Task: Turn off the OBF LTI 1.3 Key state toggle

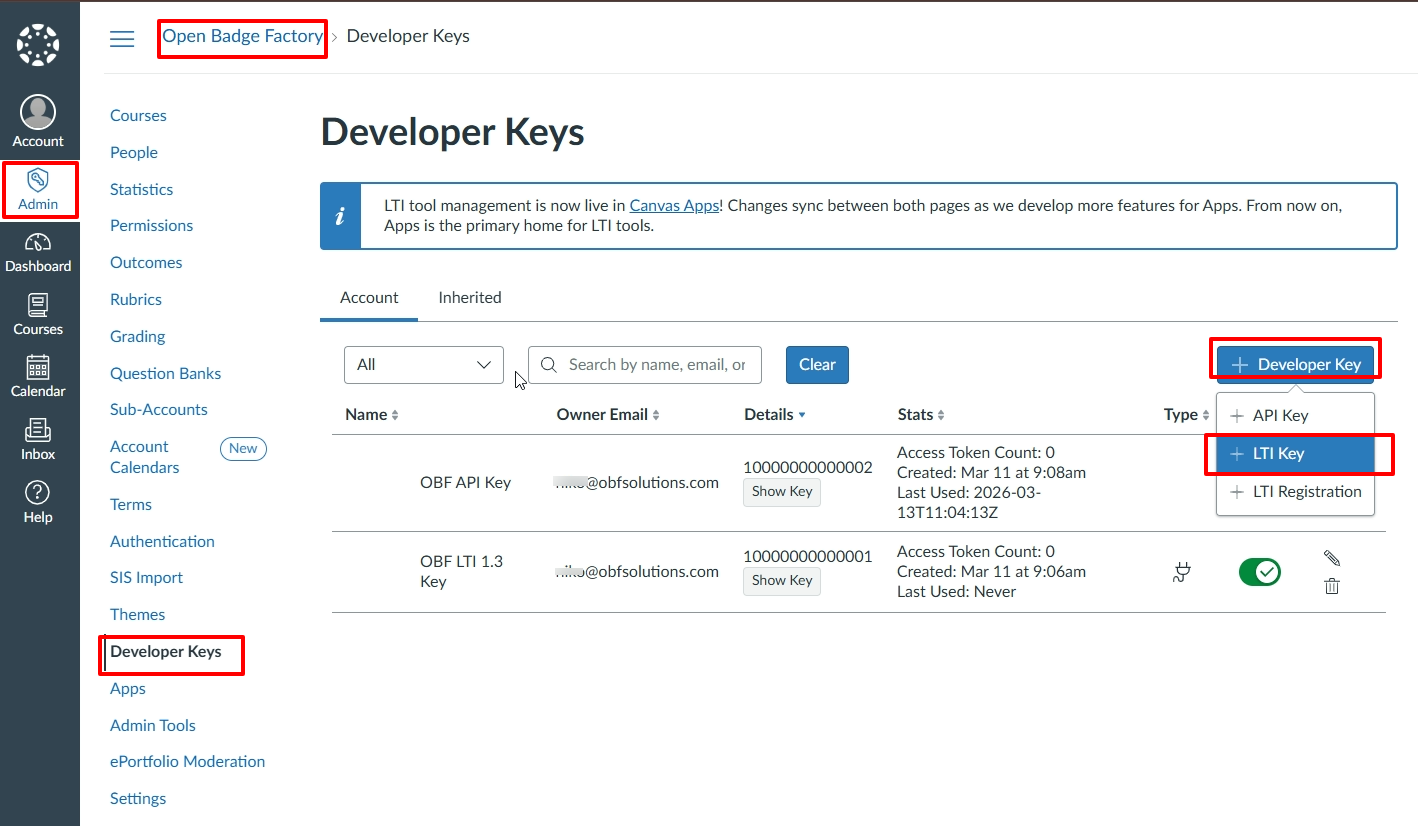Action: pos(1260,572)
